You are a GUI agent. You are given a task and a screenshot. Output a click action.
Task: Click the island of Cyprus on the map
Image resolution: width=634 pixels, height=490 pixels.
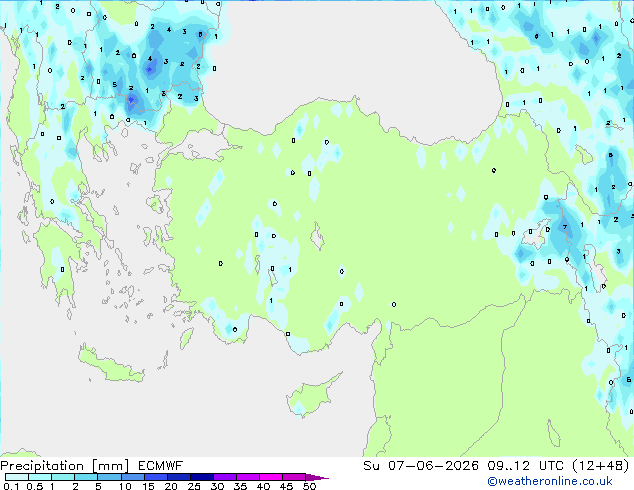click(311, 397)
